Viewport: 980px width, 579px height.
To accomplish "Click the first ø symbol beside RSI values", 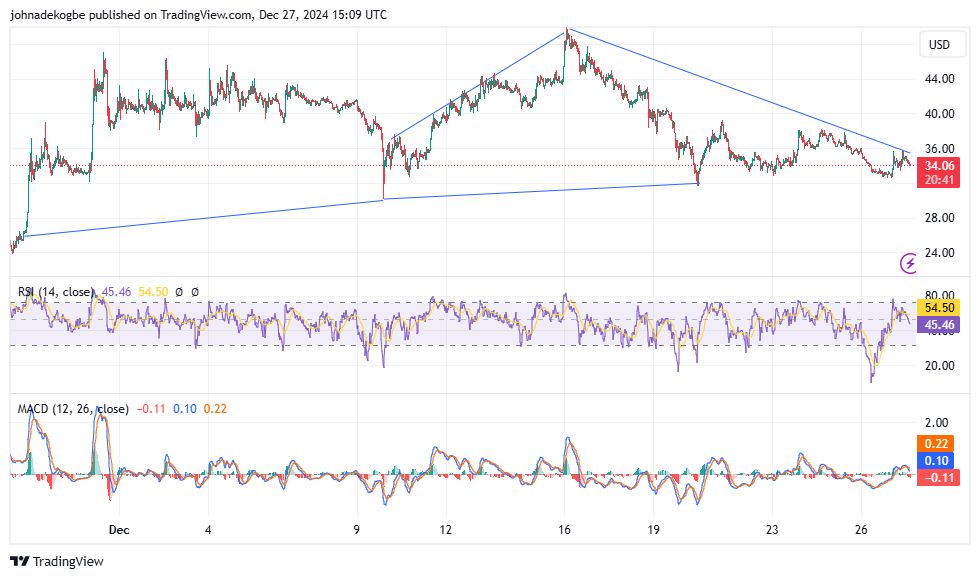I will 178,291.
